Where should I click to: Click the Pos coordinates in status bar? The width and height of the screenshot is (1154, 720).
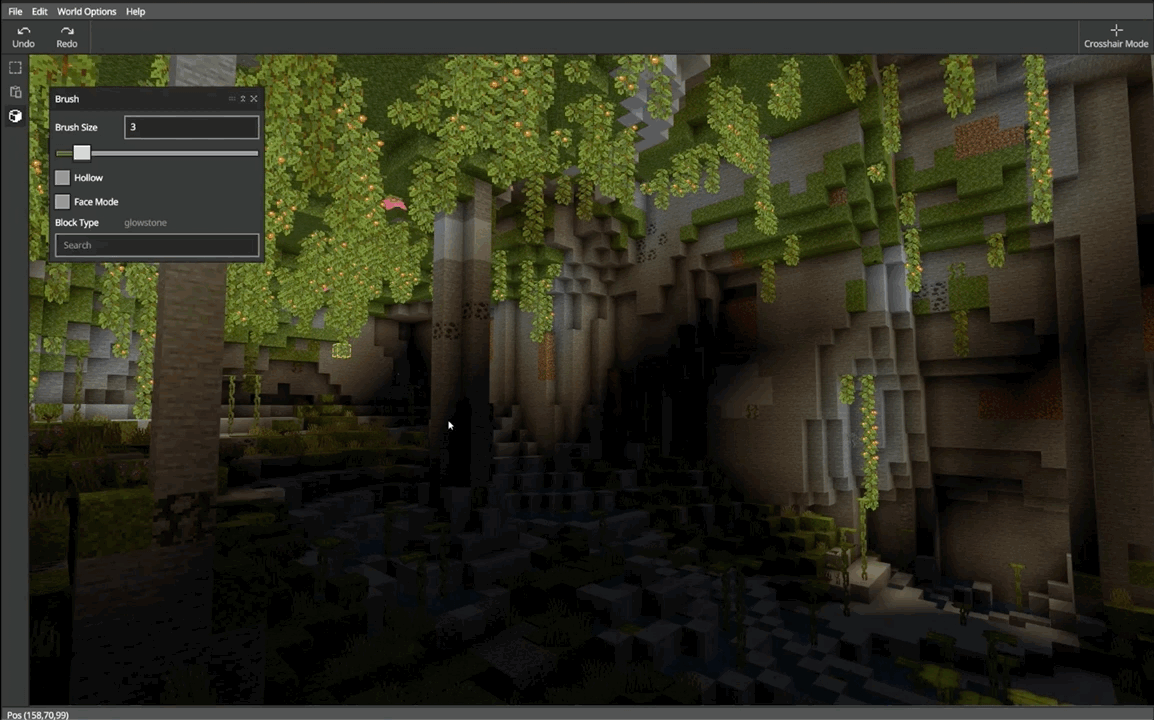coord(38,714)
